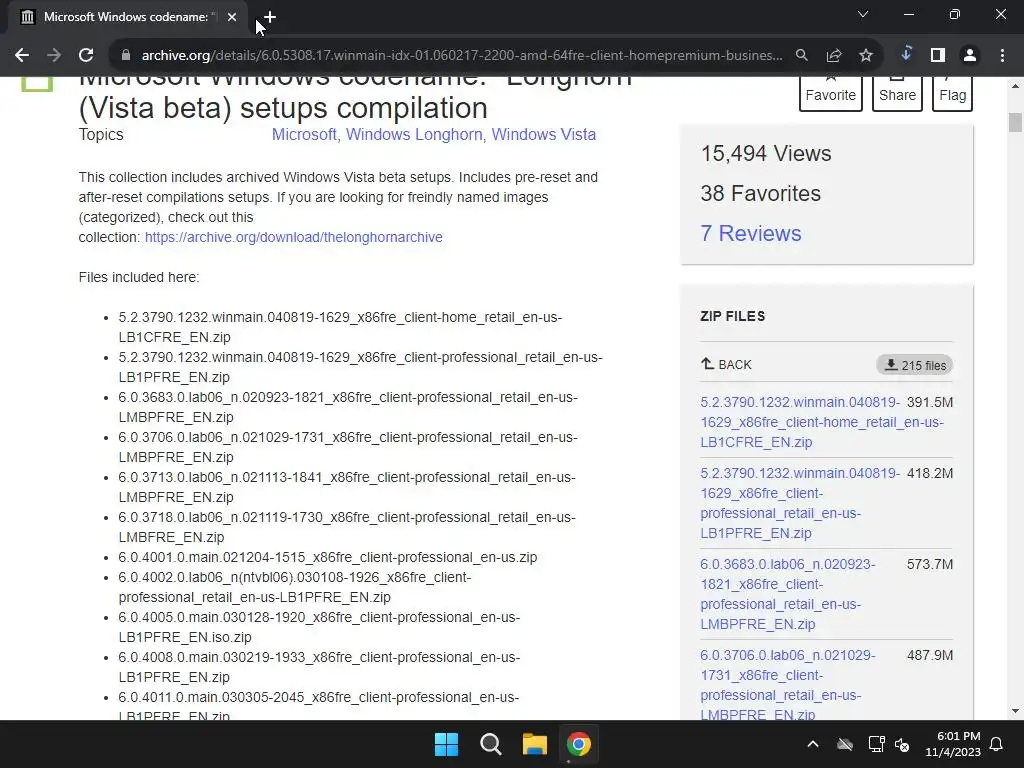1024x768 pixels.
Task: Click the address bar URL
Action: 462,56
